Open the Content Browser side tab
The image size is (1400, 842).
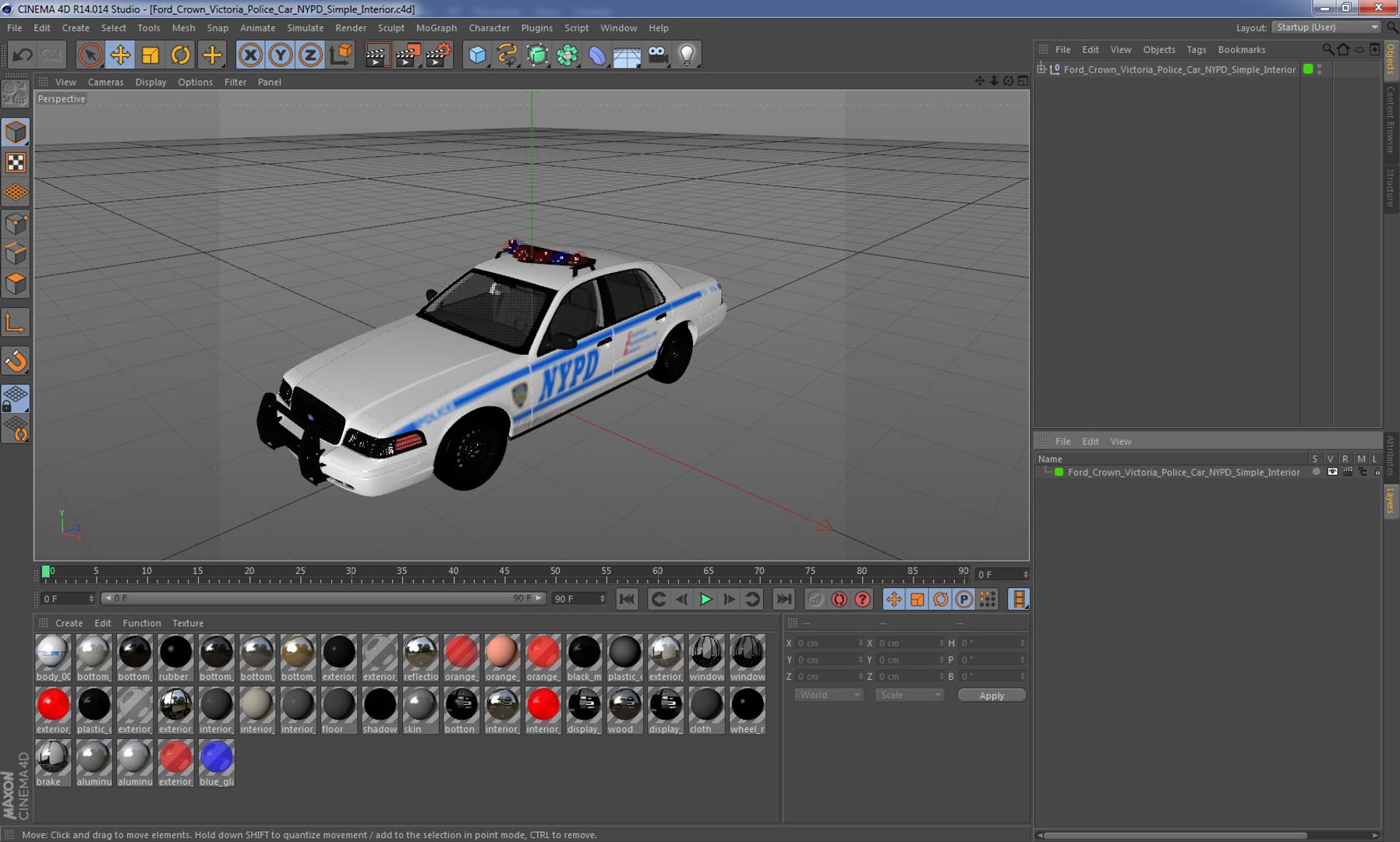(1391, 120)
